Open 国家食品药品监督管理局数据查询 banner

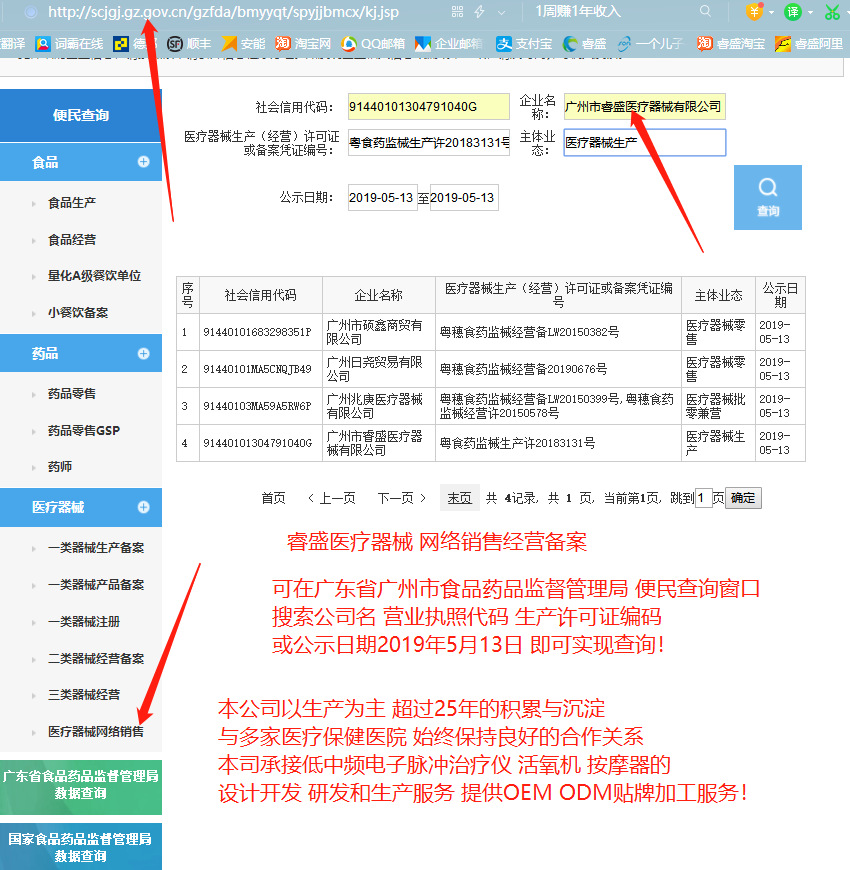coord(81,847)
